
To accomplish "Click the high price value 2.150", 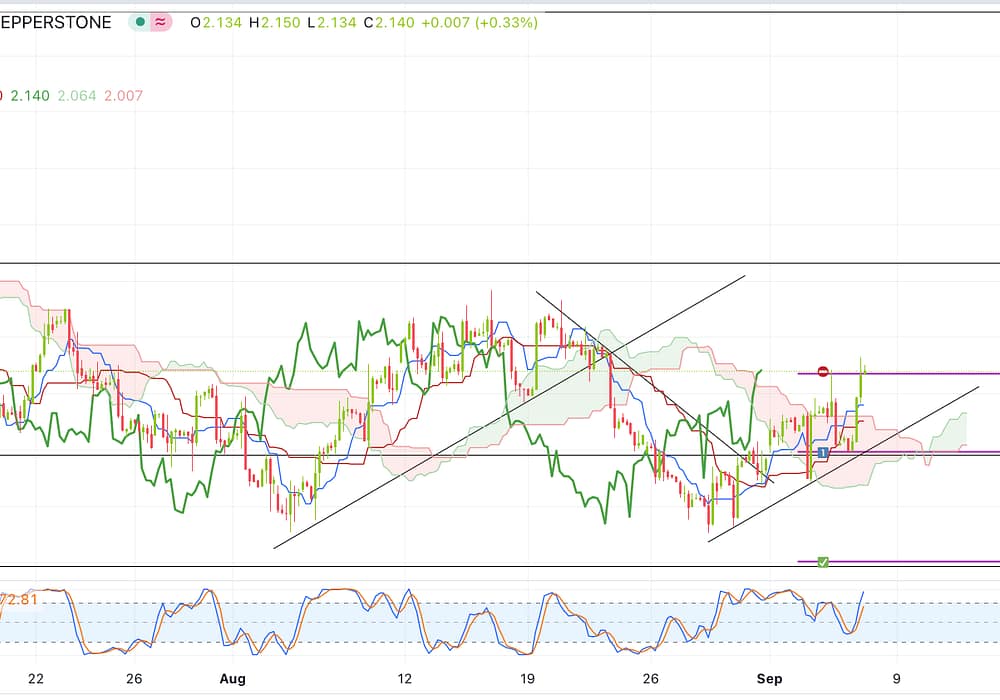I will coord(280,22).
